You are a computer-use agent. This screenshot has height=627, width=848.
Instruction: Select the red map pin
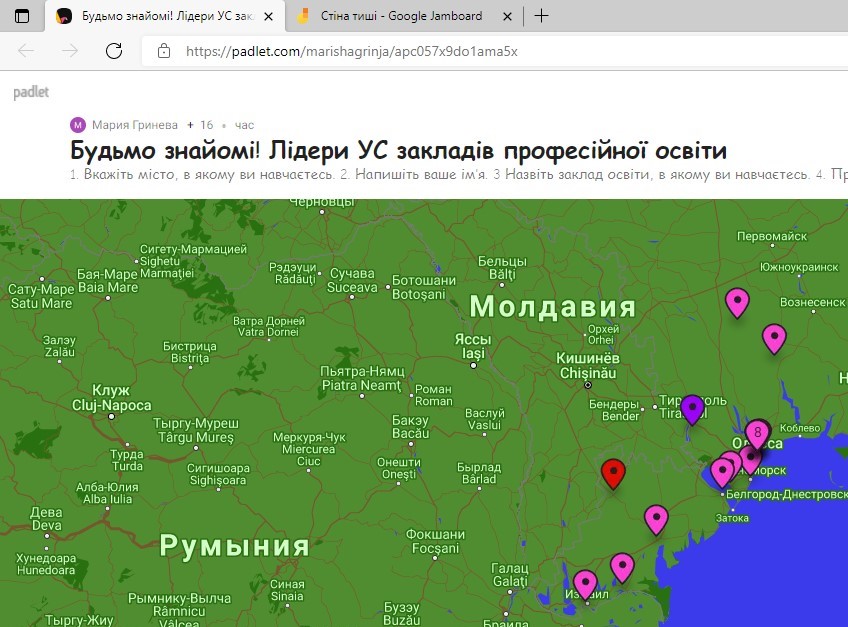point(613,472)
